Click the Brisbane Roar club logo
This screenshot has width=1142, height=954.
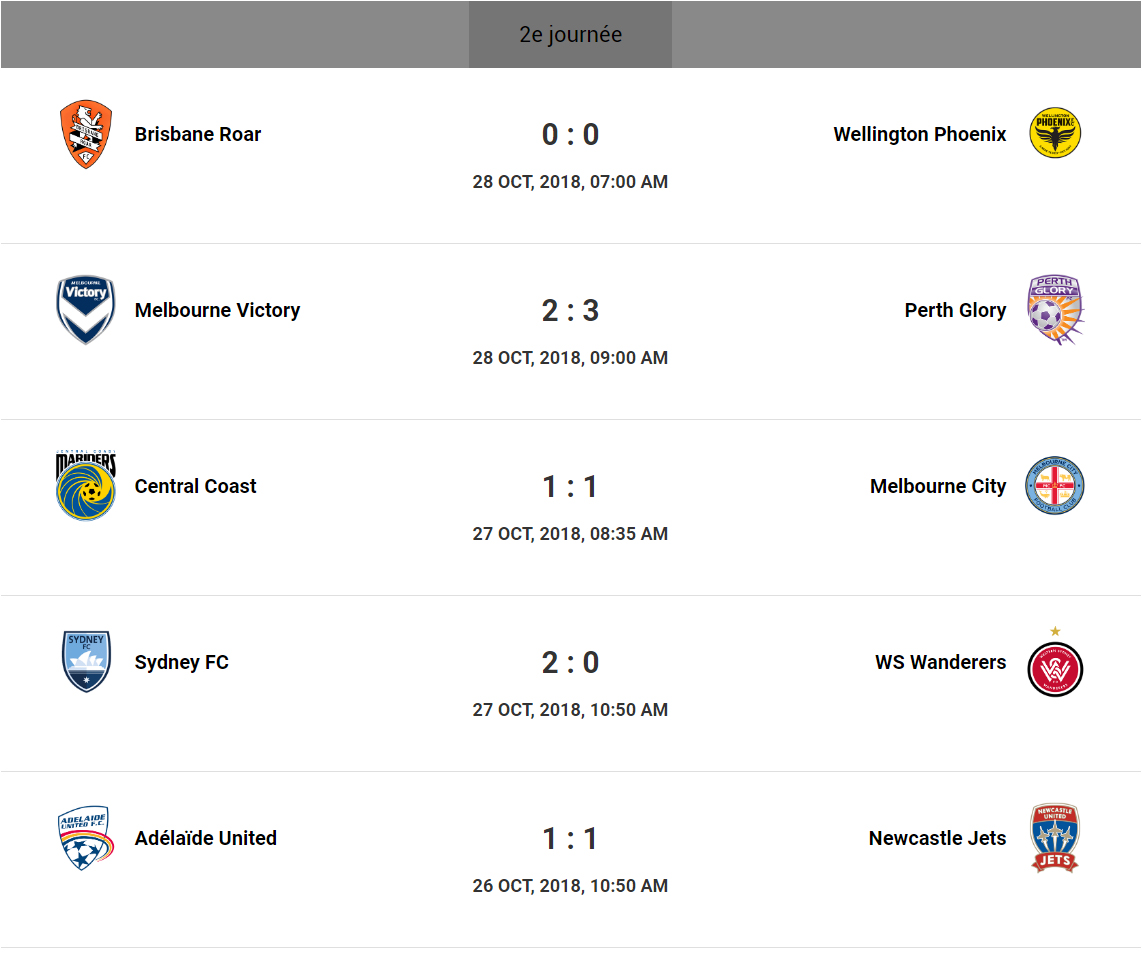(x=85, y=134)
